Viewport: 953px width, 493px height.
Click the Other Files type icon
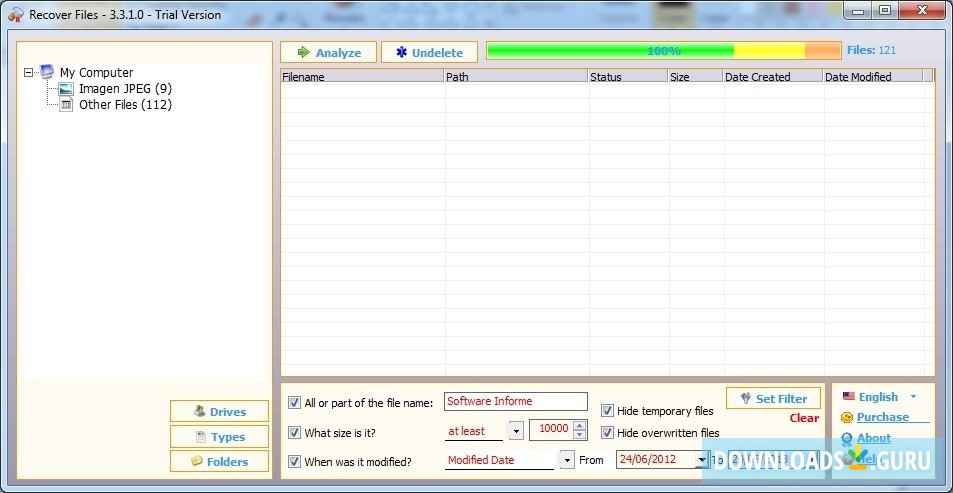click(x=66, y=105)
